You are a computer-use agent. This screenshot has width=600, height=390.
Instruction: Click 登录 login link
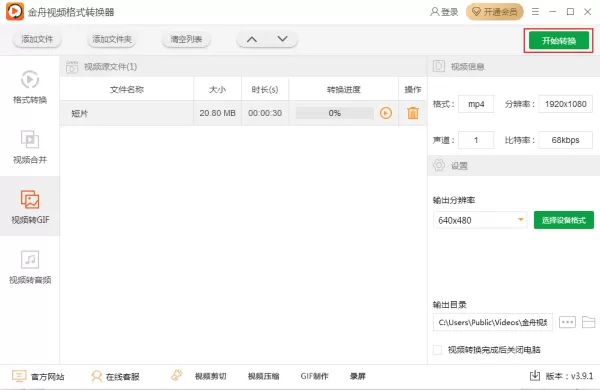coord(444,12)
